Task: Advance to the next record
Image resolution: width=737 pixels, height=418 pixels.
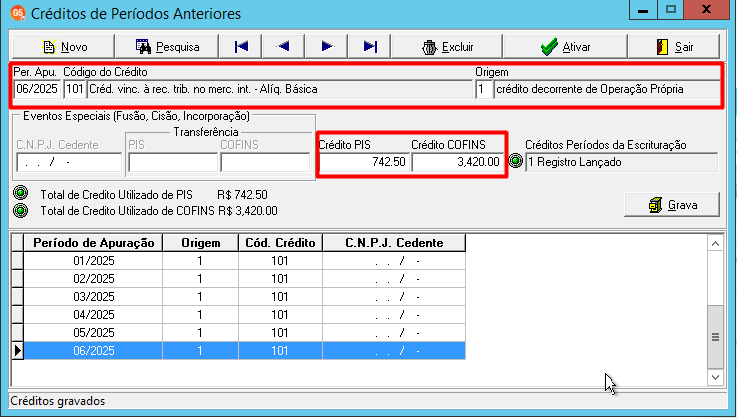Action: (327, 47)
